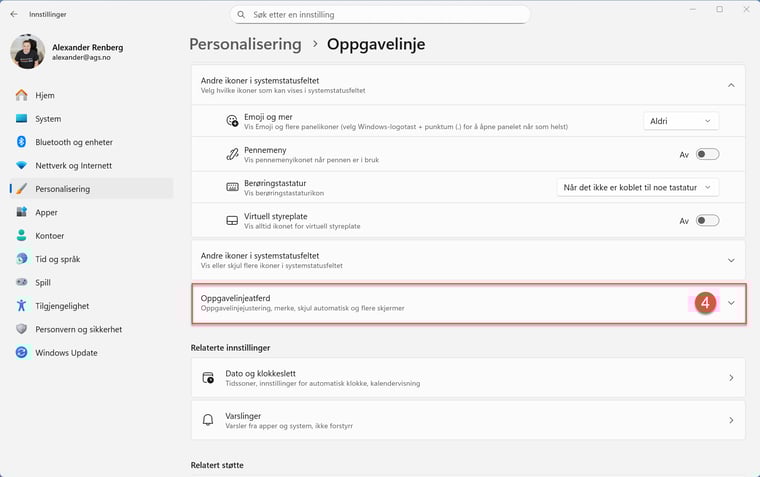Click the Pennemeny pen icon
Image resolution: width=760 pixels, height=477 pixels.
(x=232, y=154)
